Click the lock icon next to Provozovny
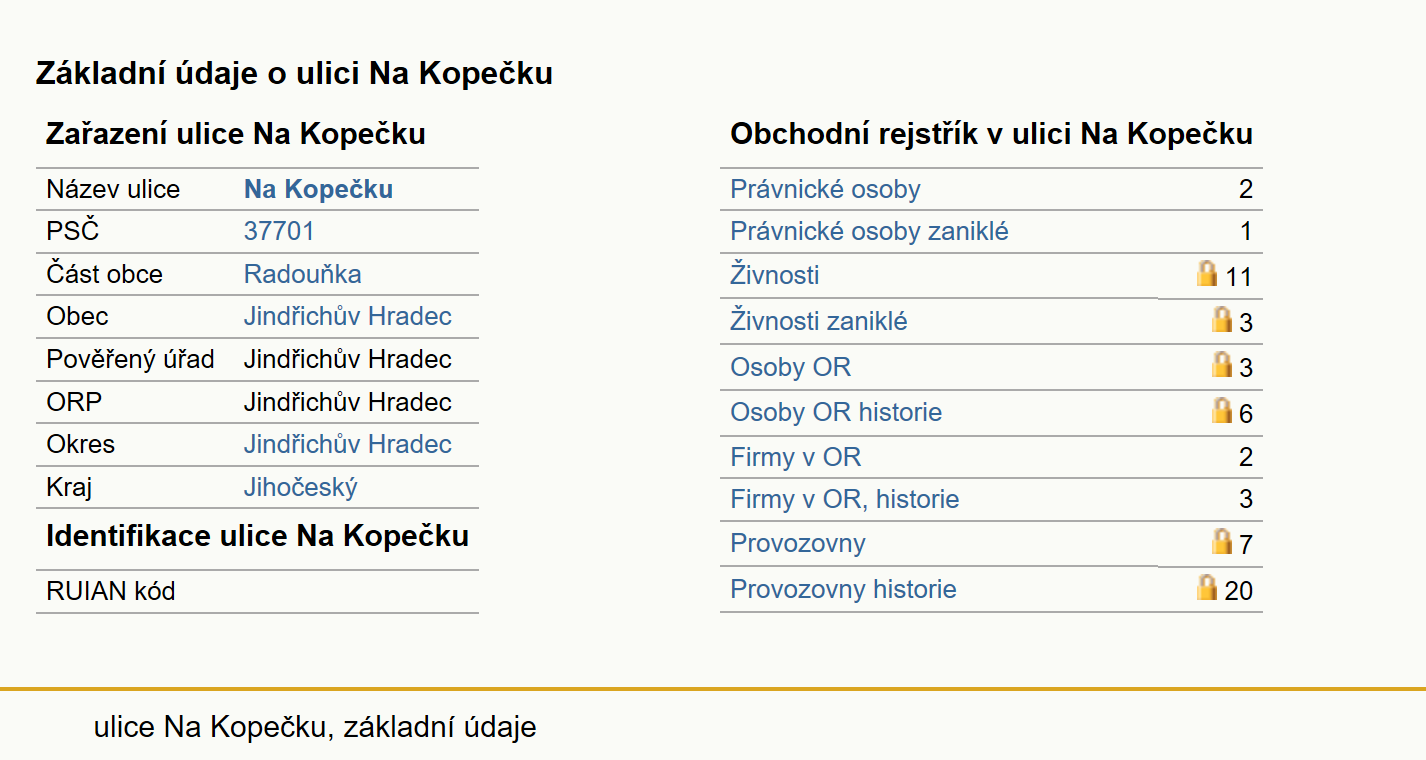 [1221, 541]
